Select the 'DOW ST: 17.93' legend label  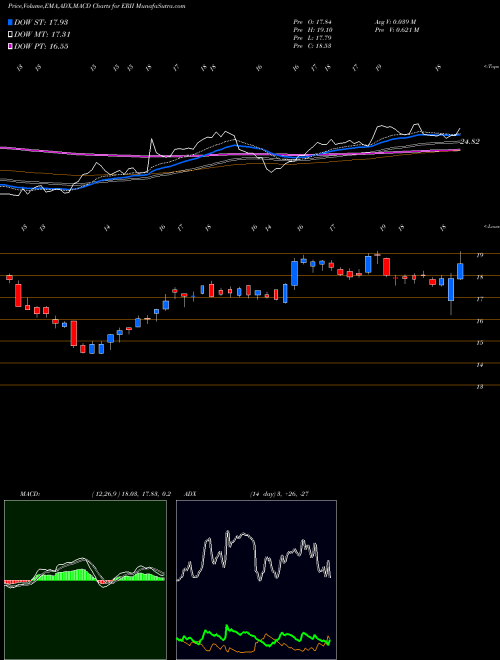click(x=41, y=22)
